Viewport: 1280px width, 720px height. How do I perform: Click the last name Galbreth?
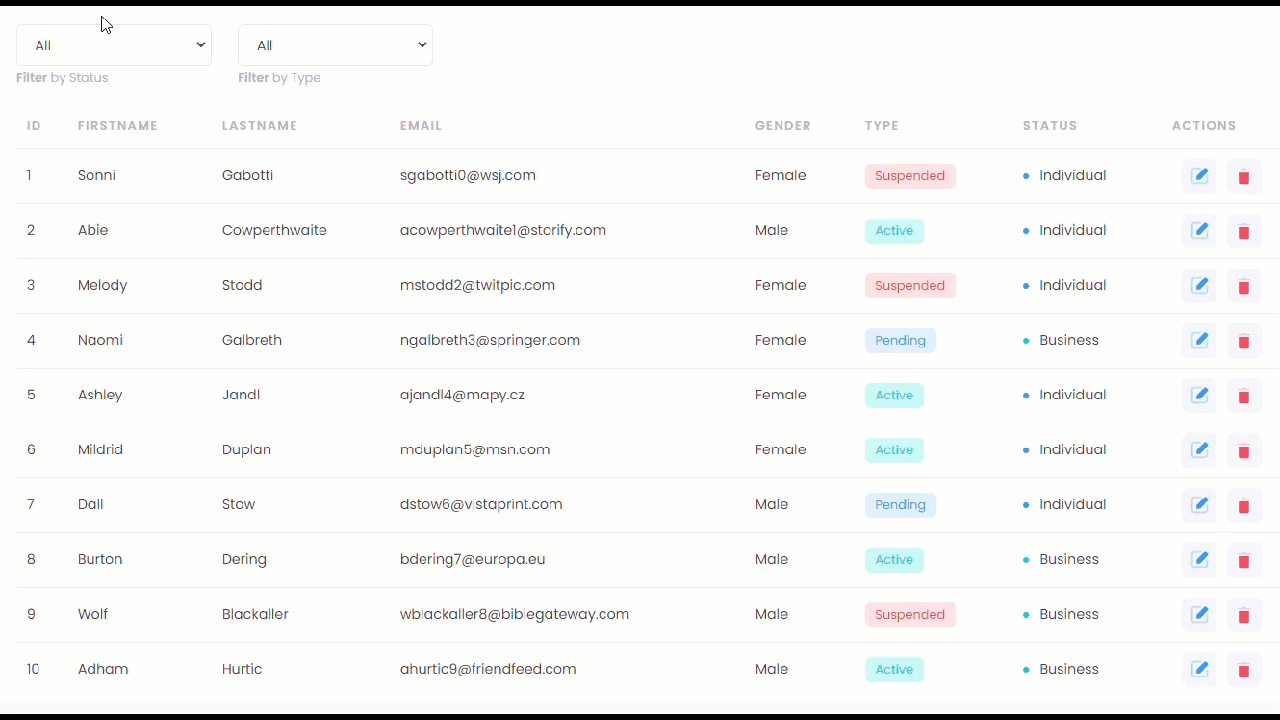tap(252, 341)
